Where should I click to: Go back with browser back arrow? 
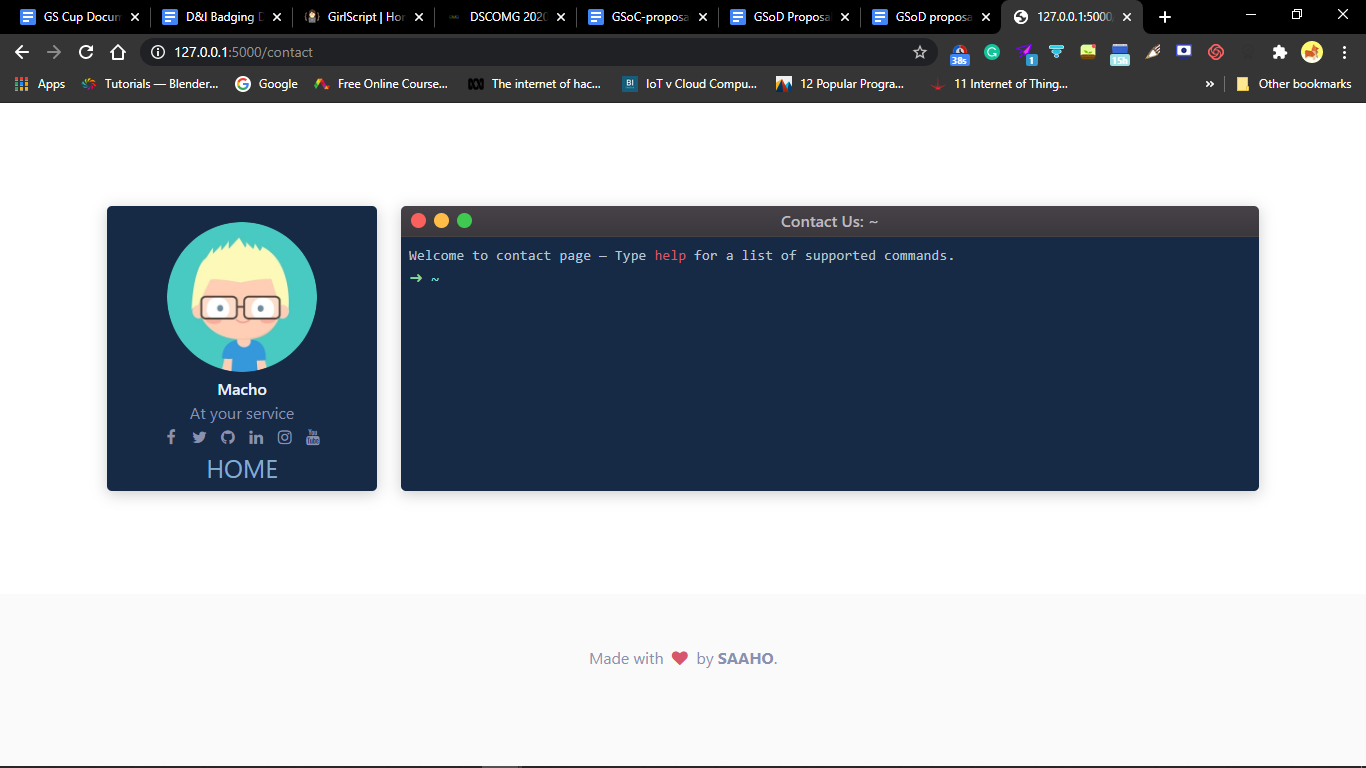coord(22,52)
